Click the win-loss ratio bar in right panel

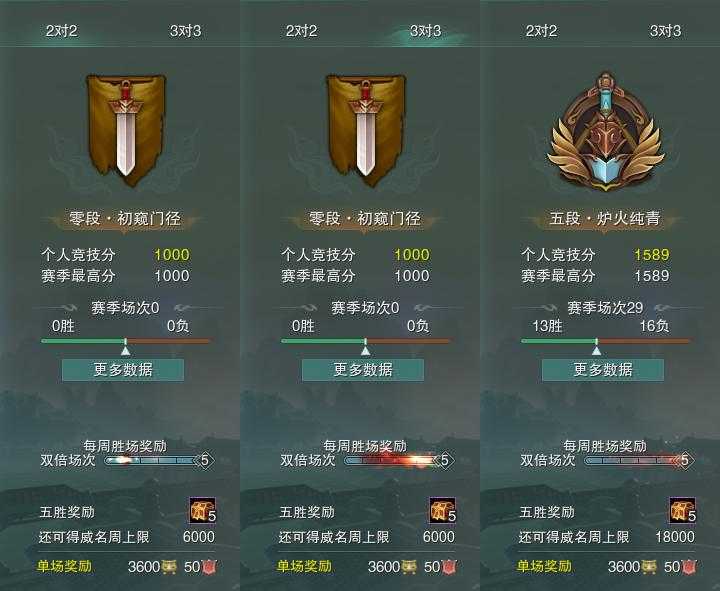(x=605, y=341)
